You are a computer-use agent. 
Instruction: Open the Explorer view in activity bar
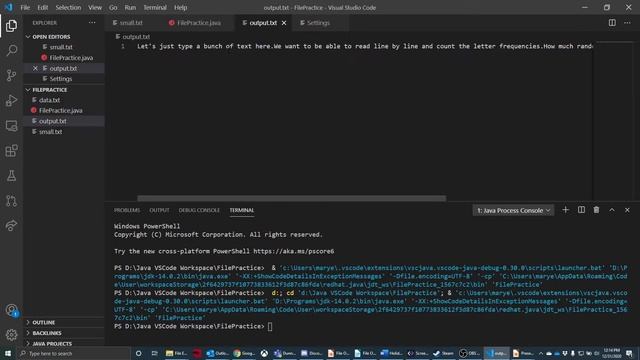coord(11,26)
